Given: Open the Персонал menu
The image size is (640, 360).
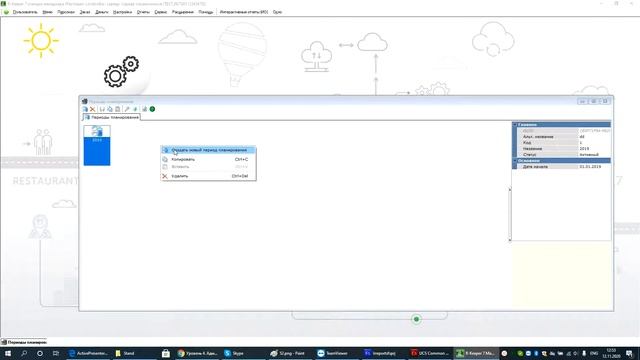Looking at the screenshot, I should [66, 12].
